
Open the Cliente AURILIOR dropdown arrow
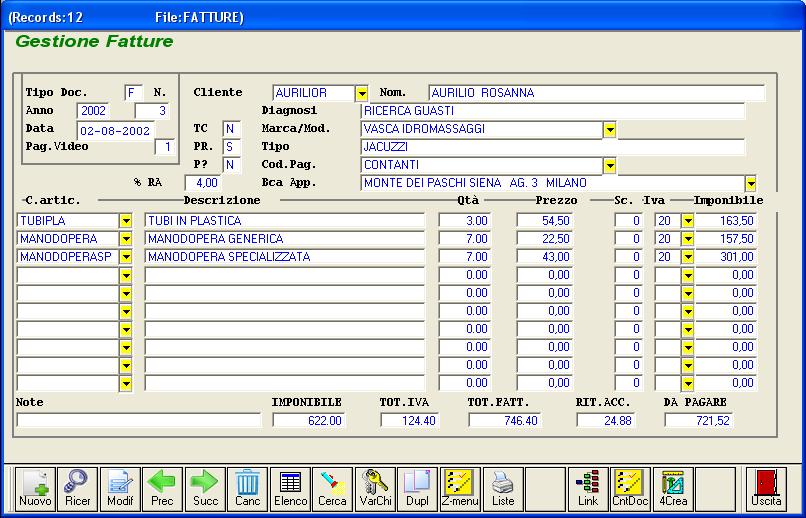tap(362, 94)
